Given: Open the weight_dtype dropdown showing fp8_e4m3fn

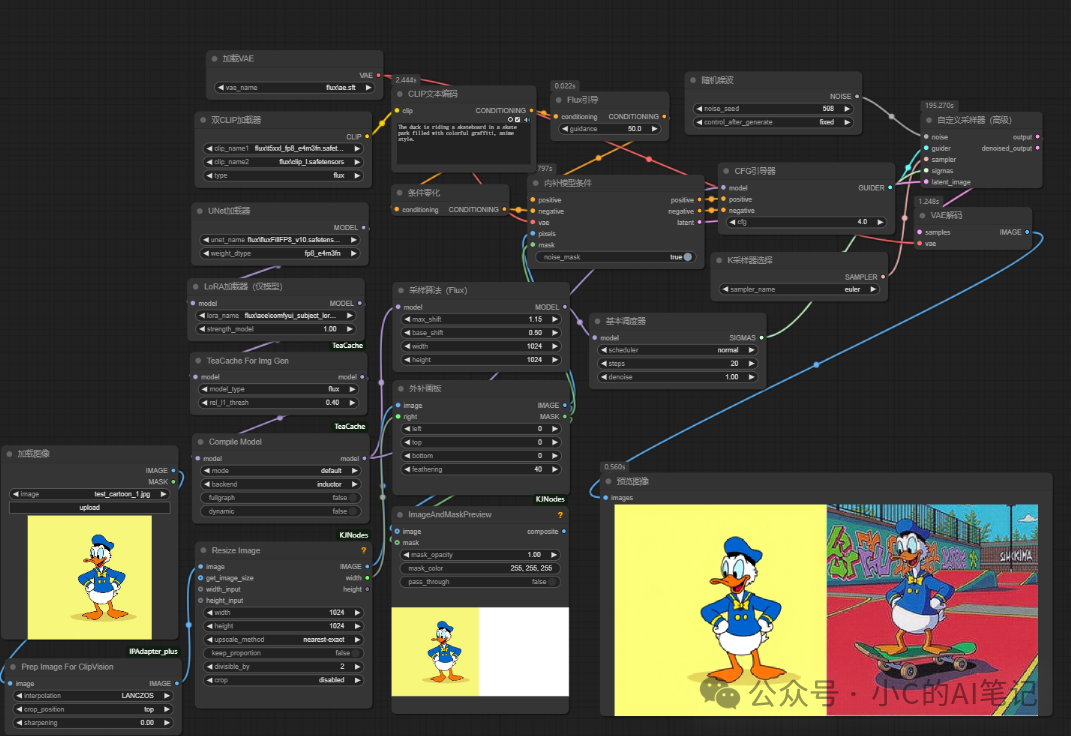Looking at the screenshot, I should point(280,253).
